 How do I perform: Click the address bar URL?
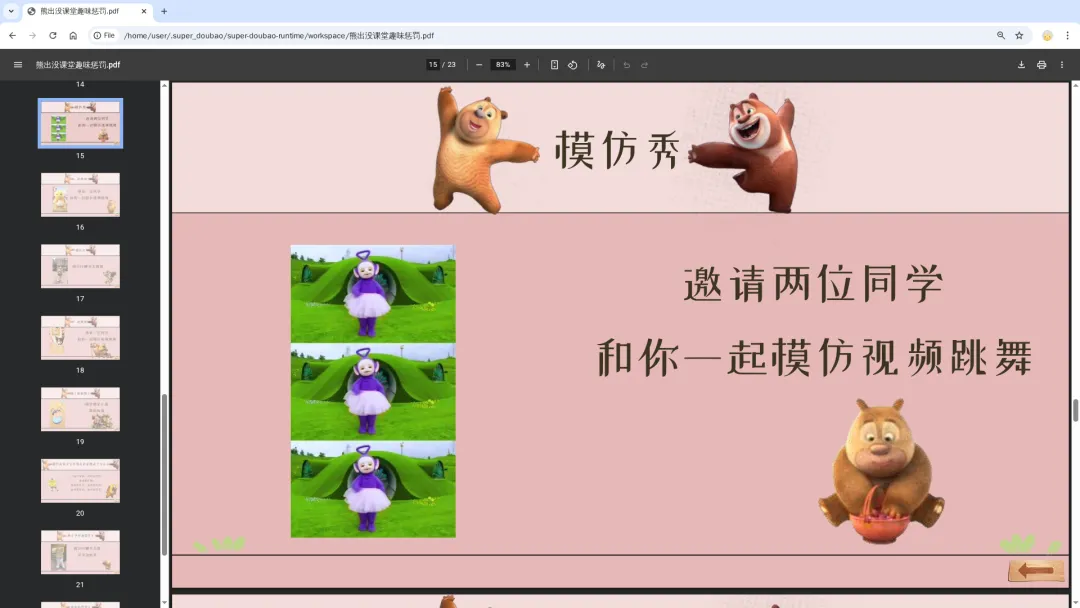[279, 35]
